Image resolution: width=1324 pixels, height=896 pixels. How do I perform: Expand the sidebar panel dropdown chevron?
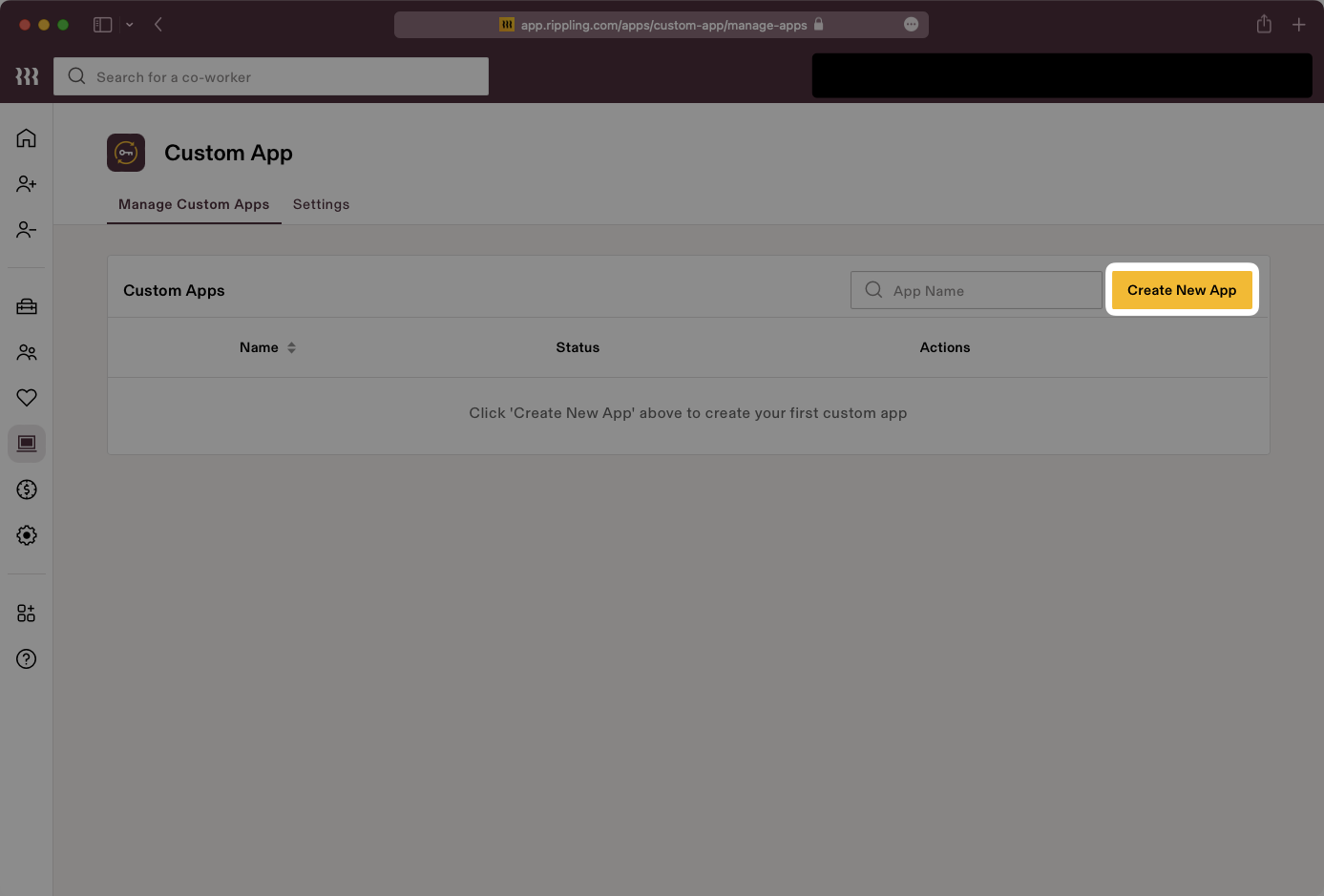pyautogui.click(x=130, y=24)
